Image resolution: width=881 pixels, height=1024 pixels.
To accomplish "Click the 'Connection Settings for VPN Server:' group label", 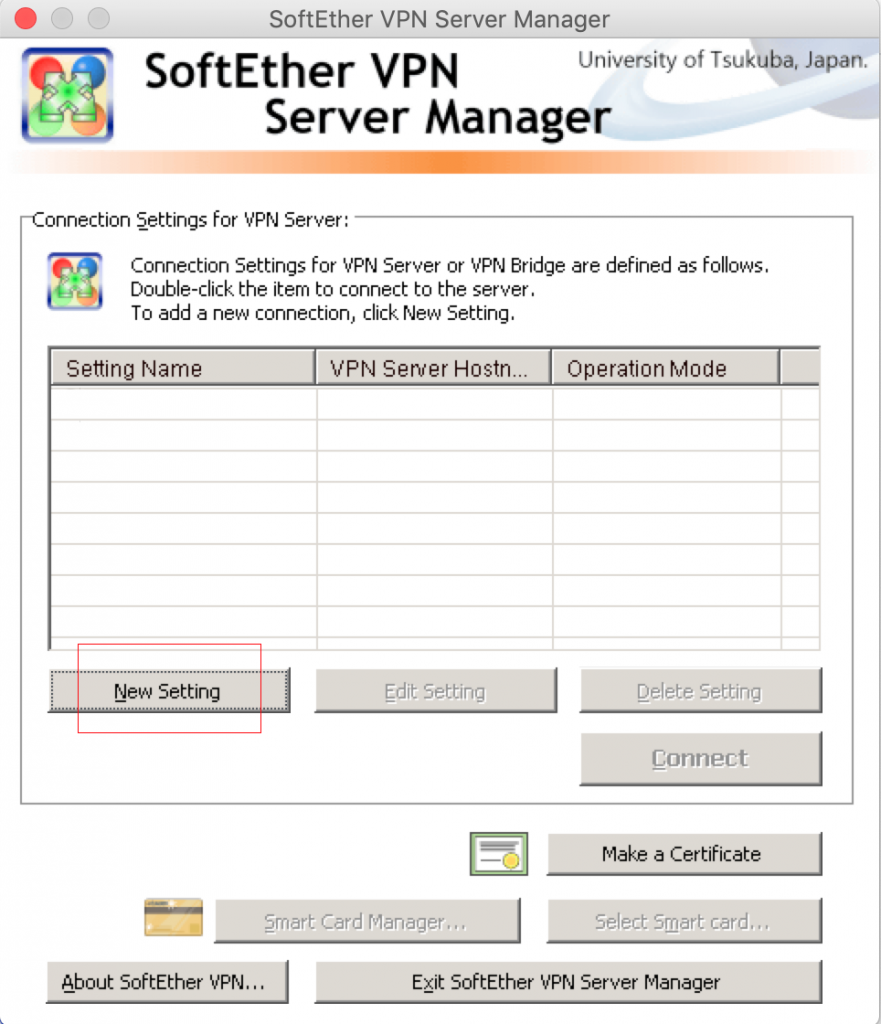I will point(190,219).
